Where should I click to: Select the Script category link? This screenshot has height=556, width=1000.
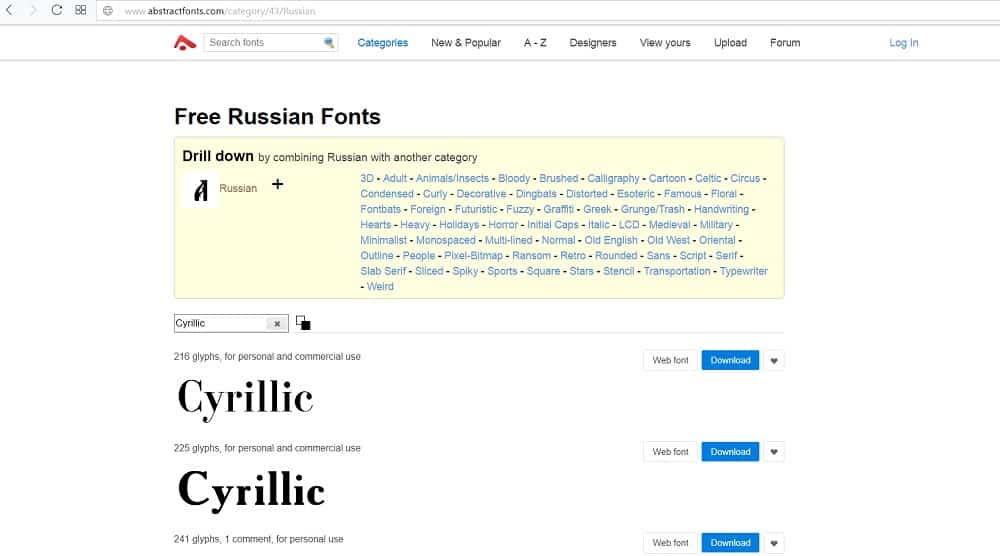coord(693,256)
